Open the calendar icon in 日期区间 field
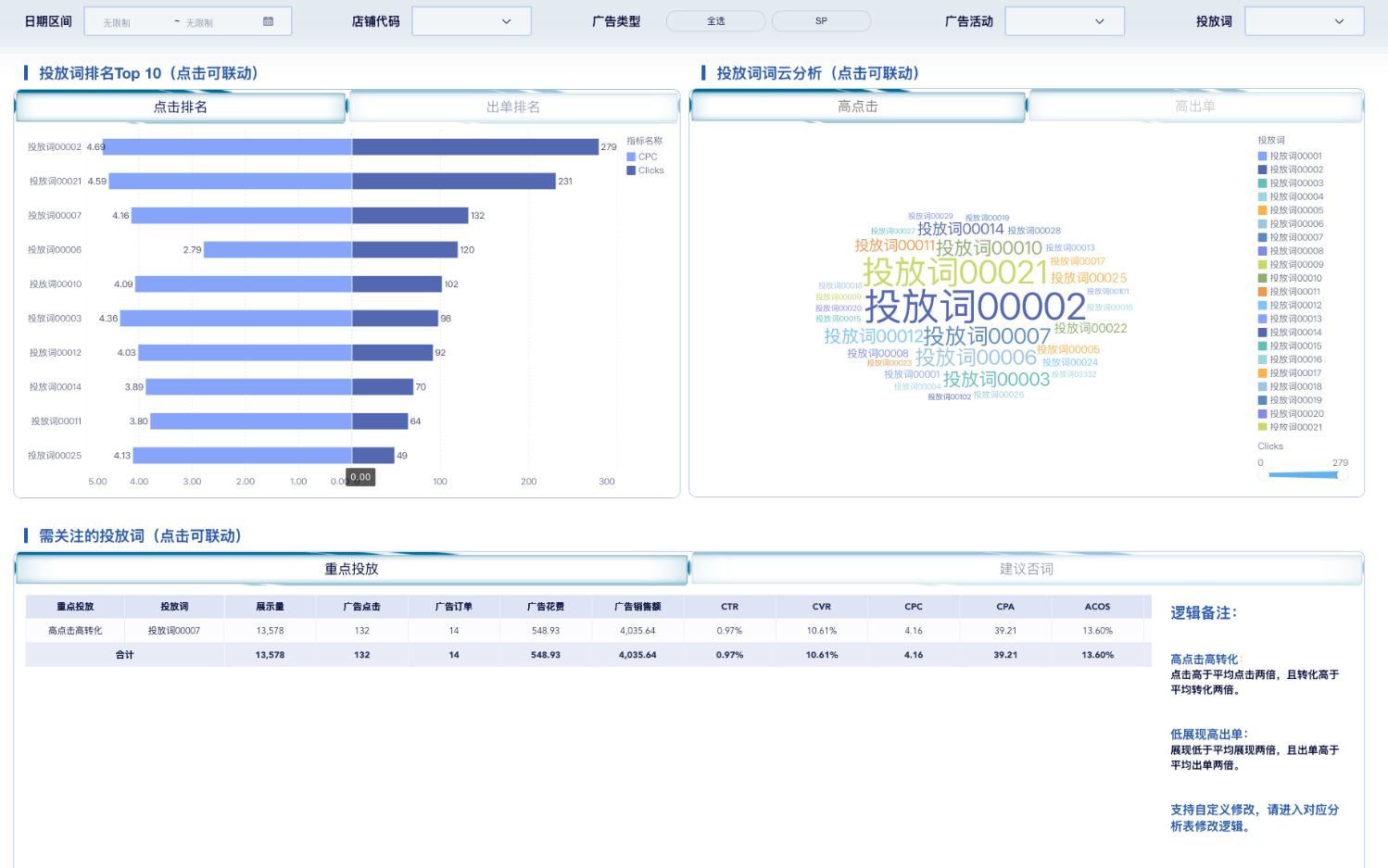This screenshot has width=1388, height=868. 268,21
